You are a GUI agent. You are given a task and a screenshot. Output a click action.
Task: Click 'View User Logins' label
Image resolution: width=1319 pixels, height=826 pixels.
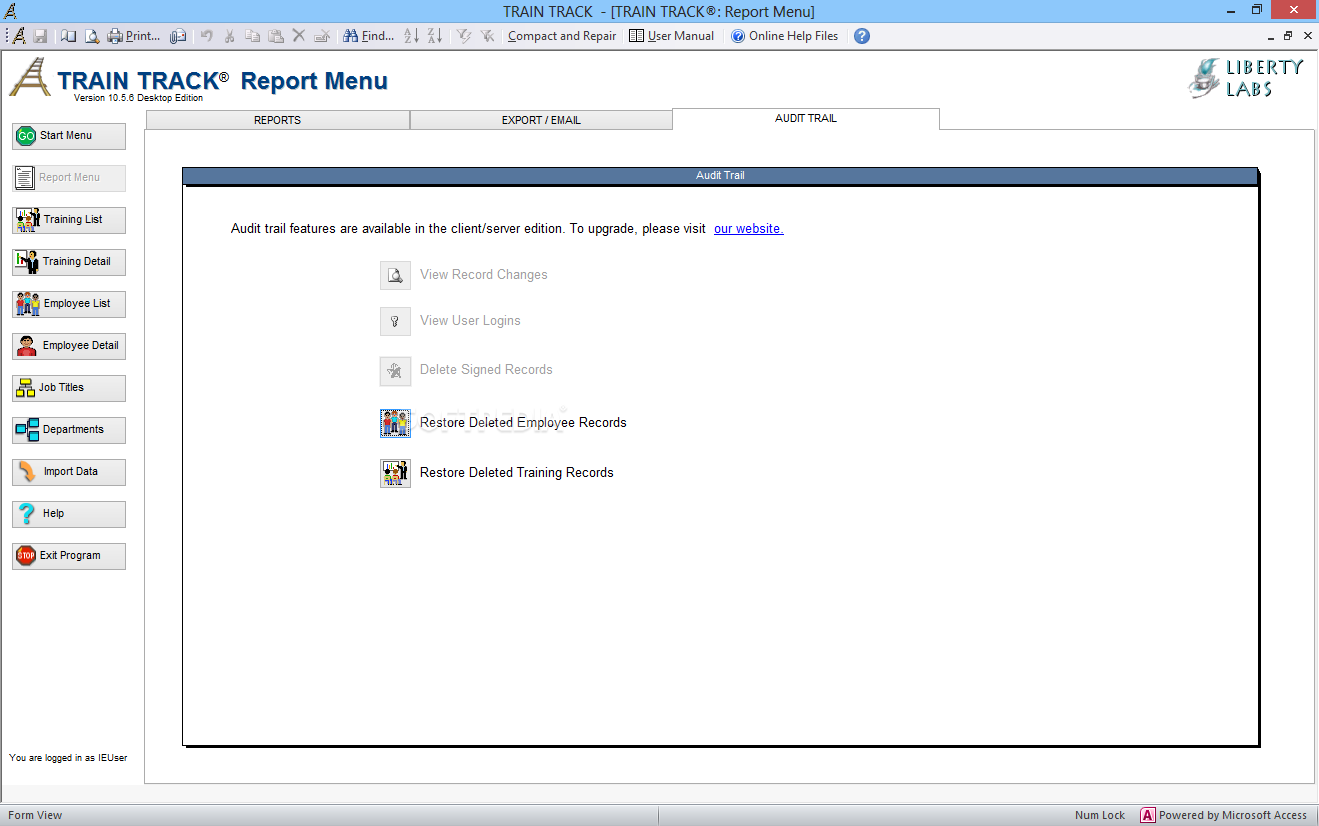470,321
